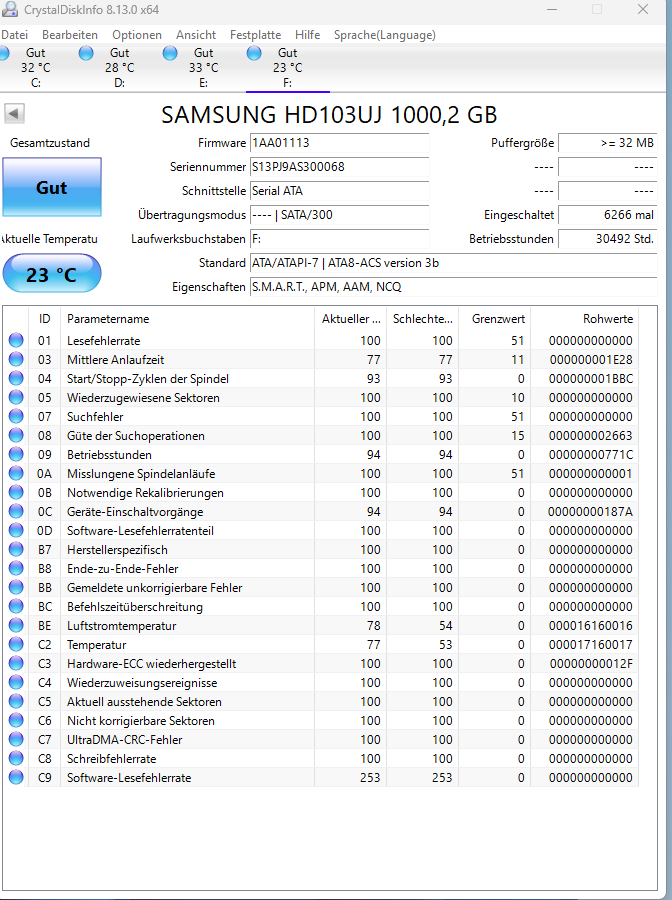The width and height of the screenshot is (672, 900).
Task: Click the Standard field ATA/ATAPI-7
Action: 453,263
